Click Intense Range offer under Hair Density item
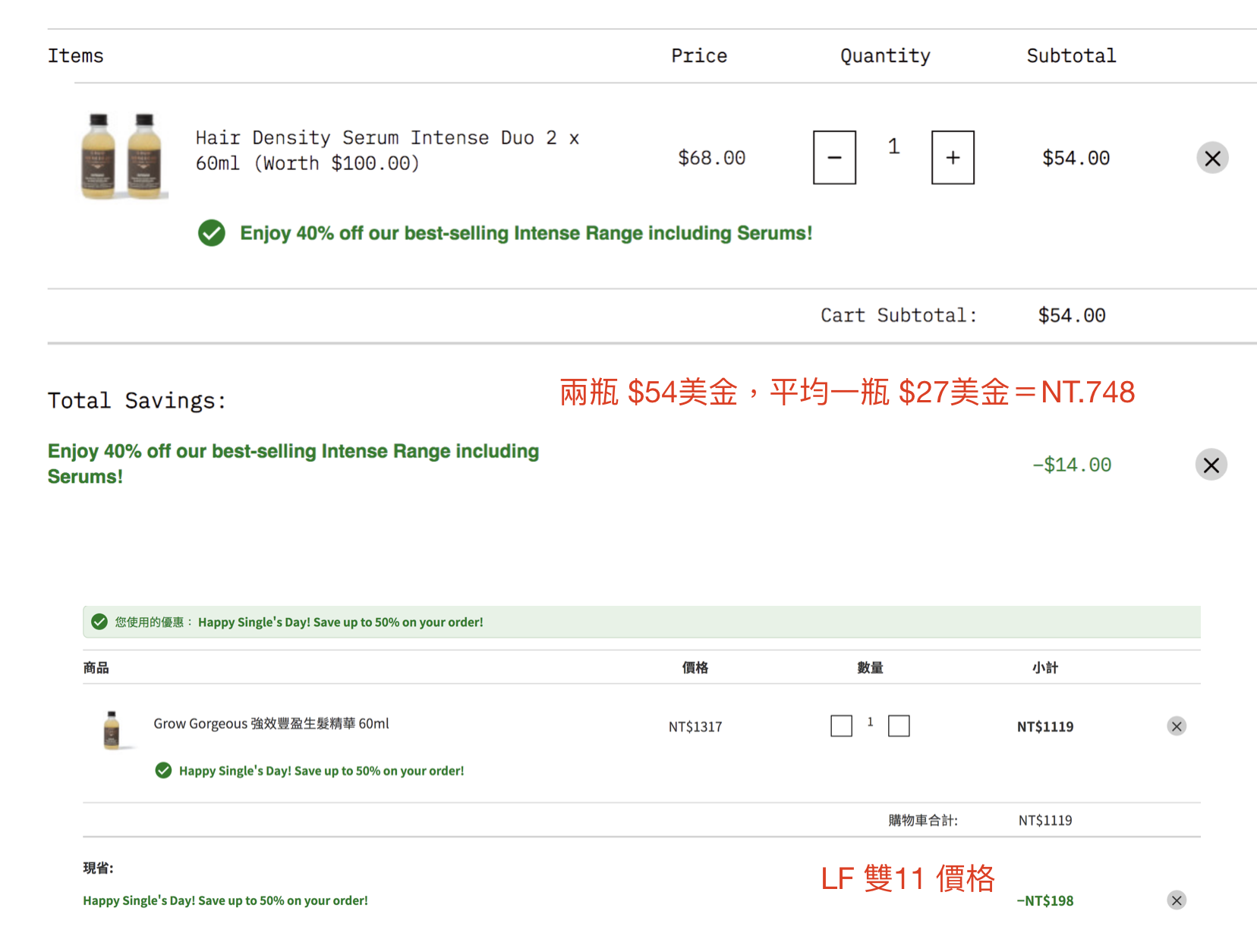1257x952 pixels. point(526,233)
